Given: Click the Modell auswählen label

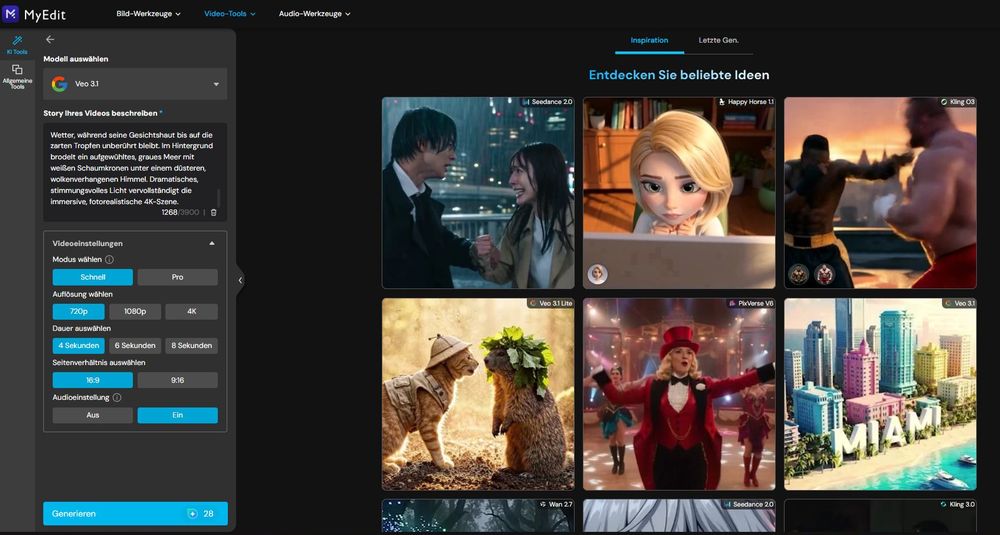Looking at the screenshot, I should 76,59.
